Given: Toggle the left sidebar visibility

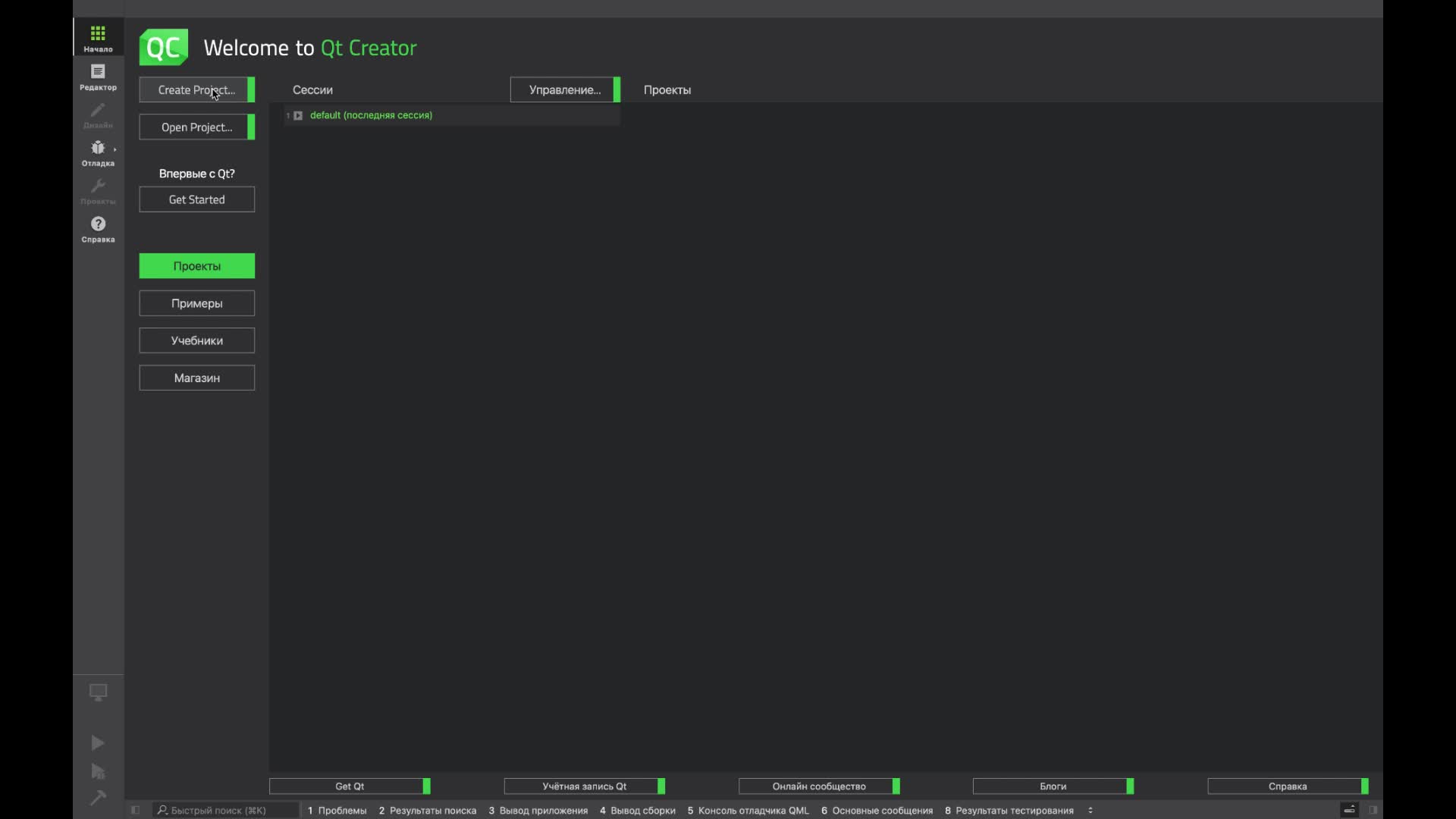Looking at the screenshot, I should tap(135, 810).
